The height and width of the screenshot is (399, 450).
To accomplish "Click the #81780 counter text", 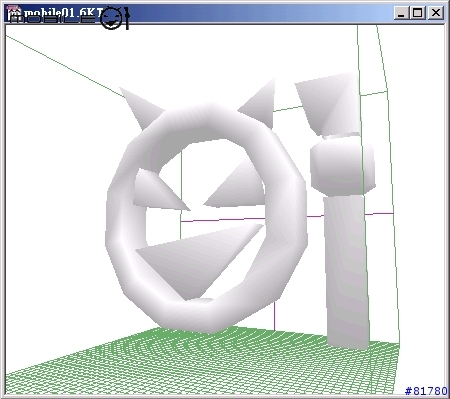I will pos(426,391).
